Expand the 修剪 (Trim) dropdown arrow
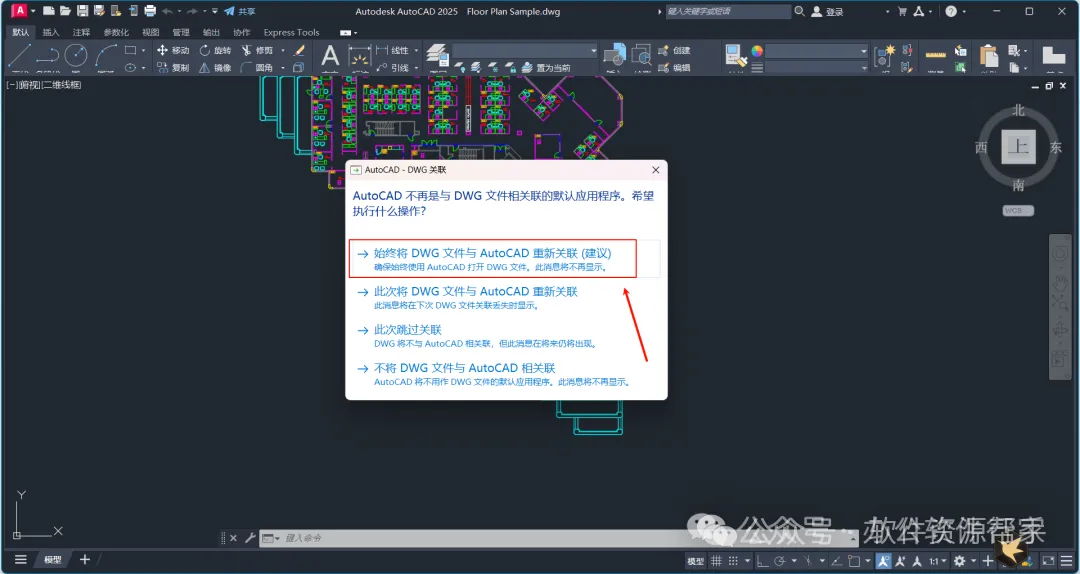Screen dimensions: 1080x574 coord(282,51)
